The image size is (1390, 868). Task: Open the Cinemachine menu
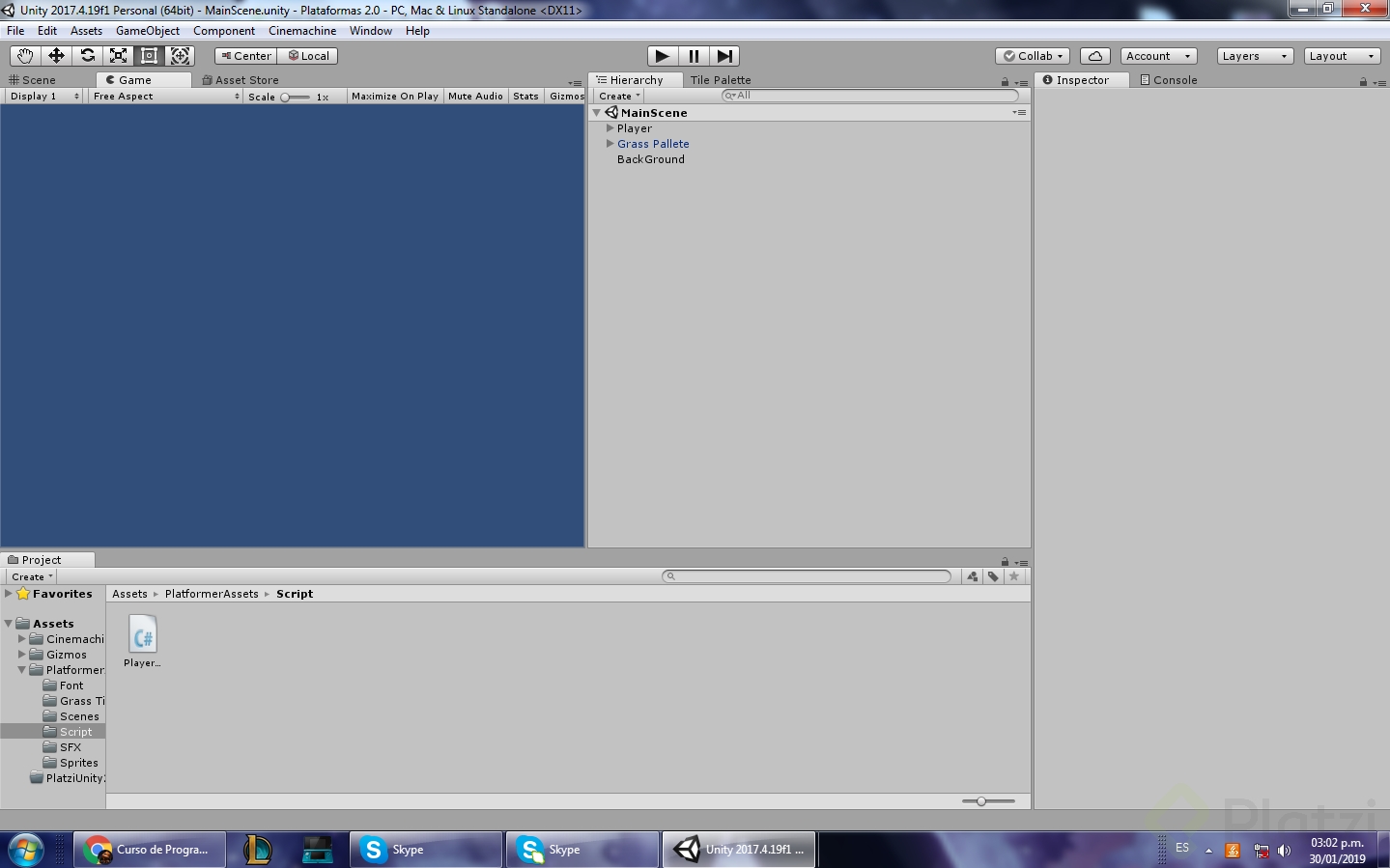[302, 31]
